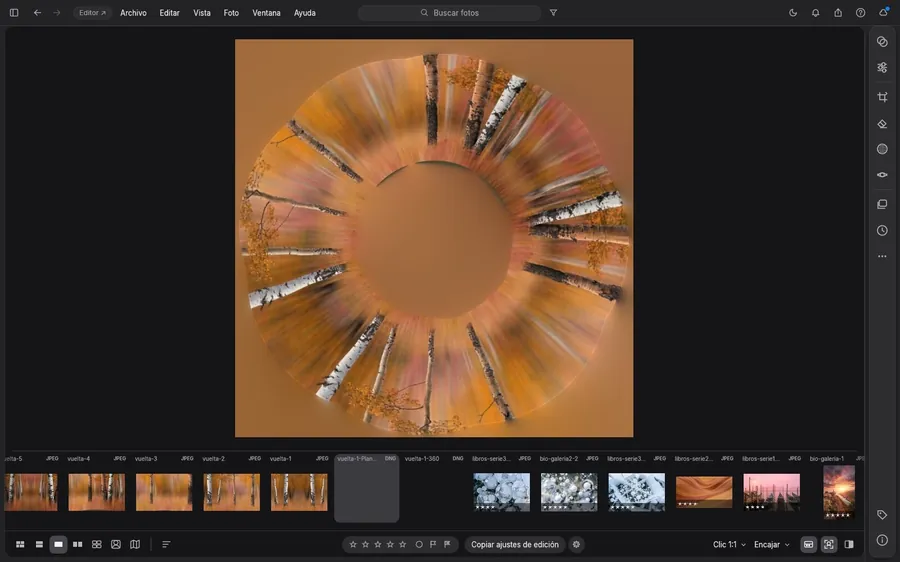Toggle the left sidebar panel icon
This screenshot has width=900, height=562.
14,13
